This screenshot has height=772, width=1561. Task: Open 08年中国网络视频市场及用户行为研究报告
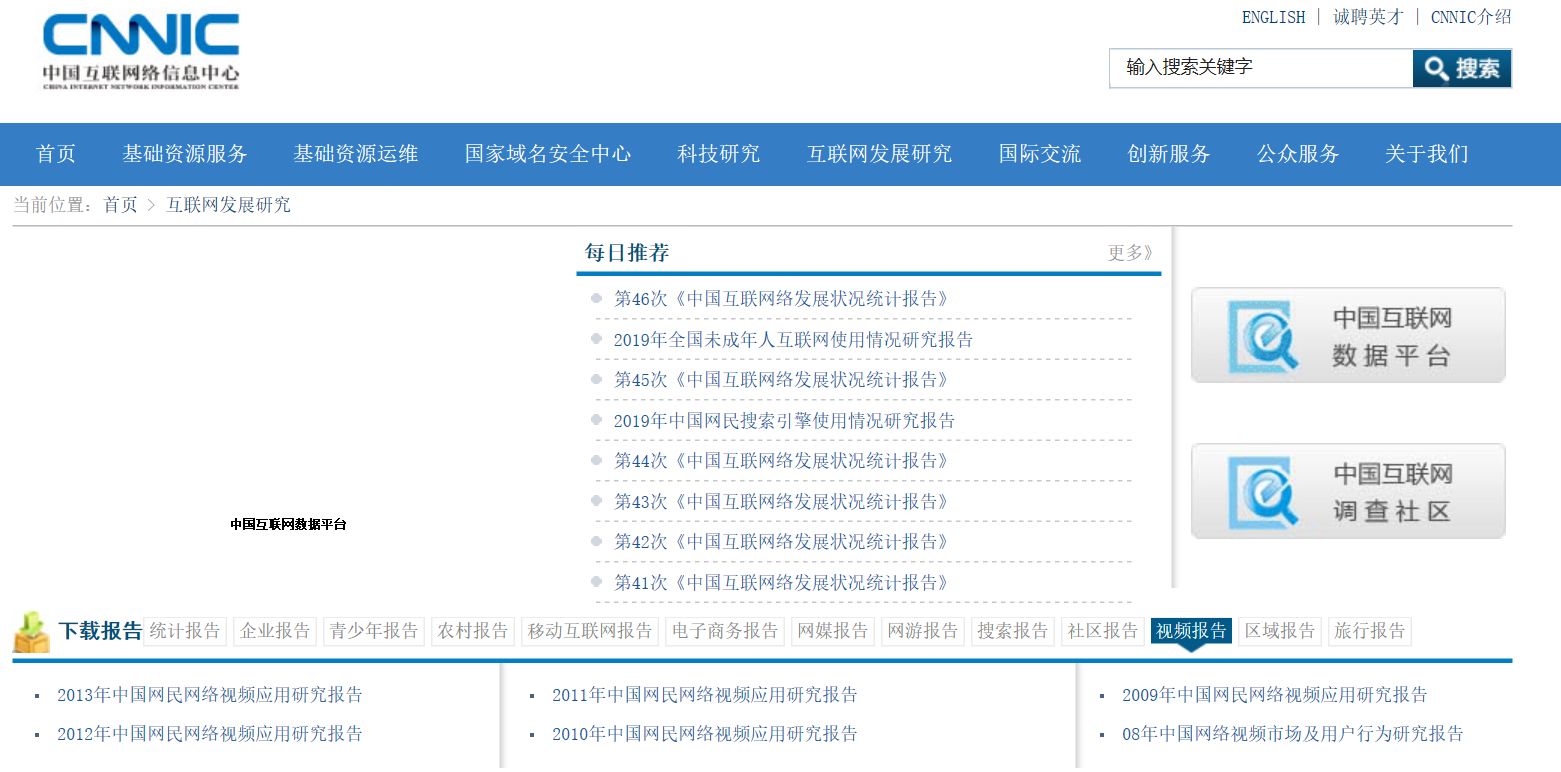1293,734
